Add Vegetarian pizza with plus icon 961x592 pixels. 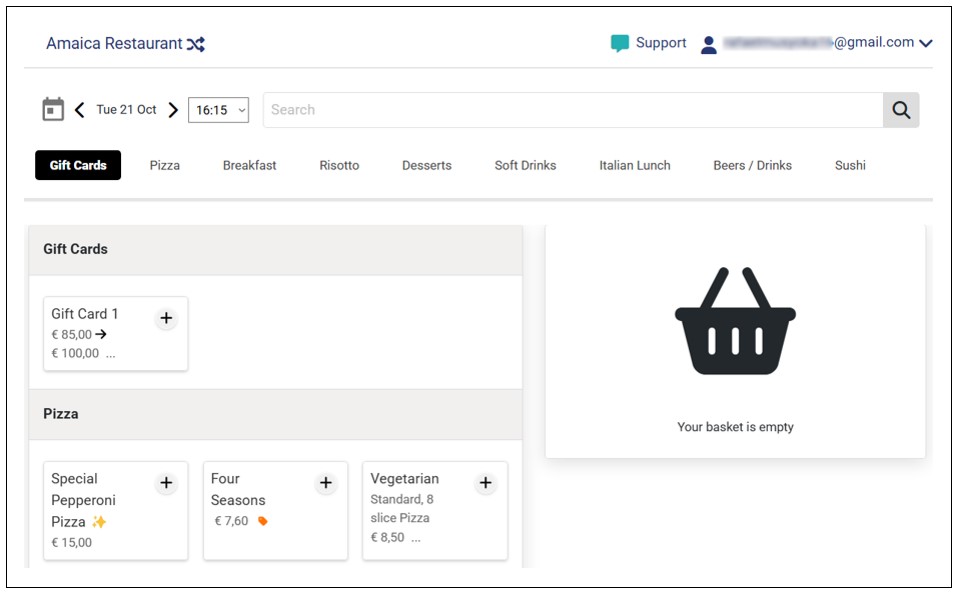[x=485, y=483]
